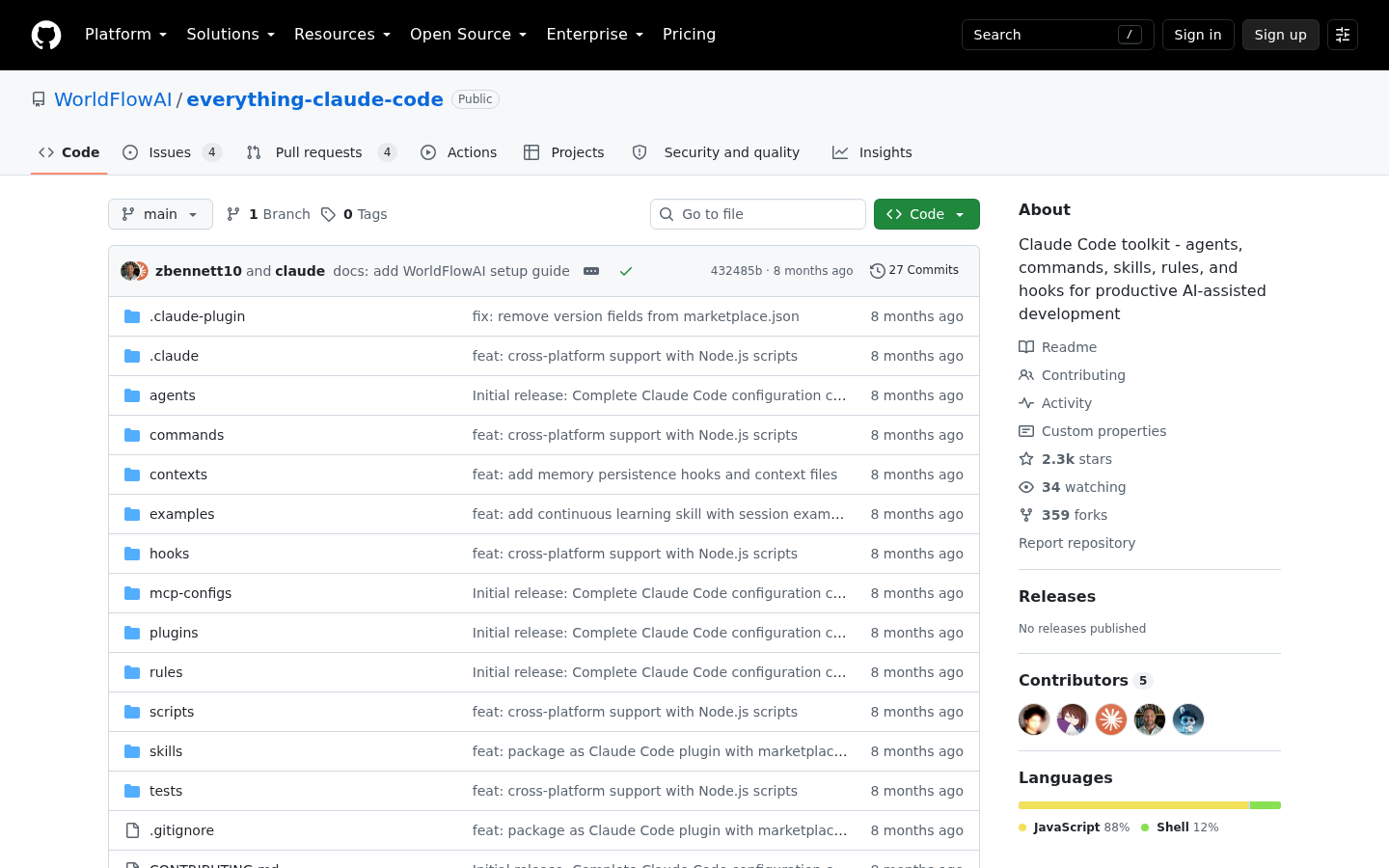1389x868 pixels.
Task: Click the eye icon beside 34 watching
Action: [x=1026, y=487]
